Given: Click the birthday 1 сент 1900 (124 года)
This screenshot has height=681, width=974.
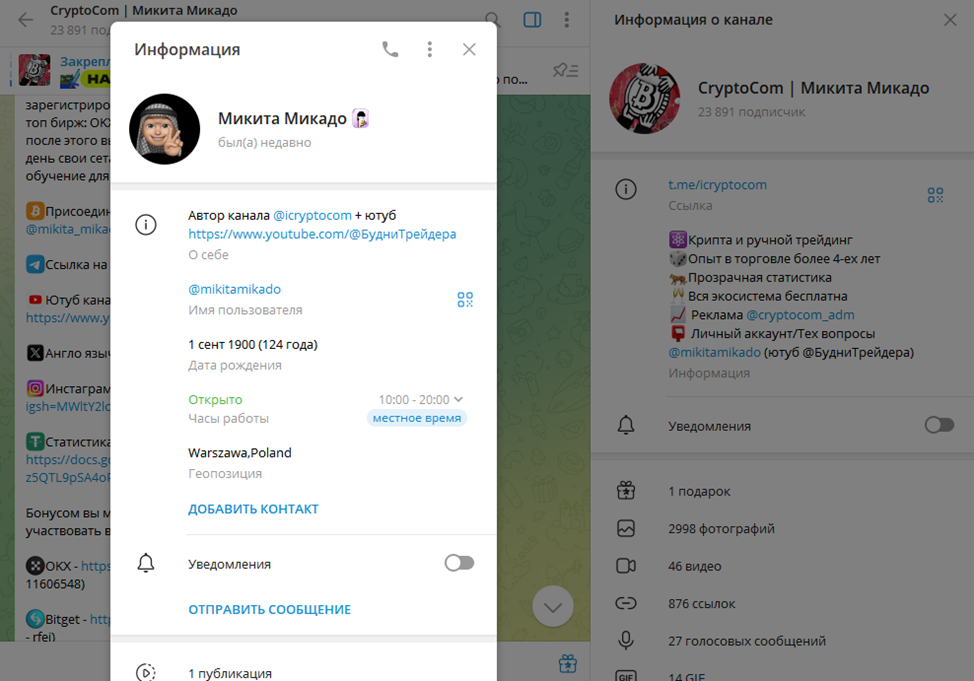Looking at the screenshot, I should (253, 344).
